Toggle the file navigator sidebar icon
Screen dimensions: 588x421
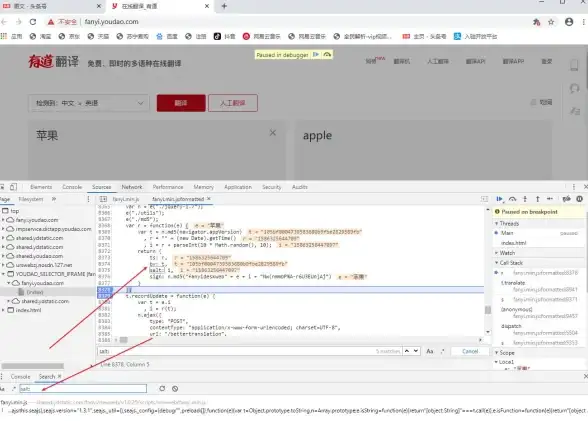pos(103,199)
